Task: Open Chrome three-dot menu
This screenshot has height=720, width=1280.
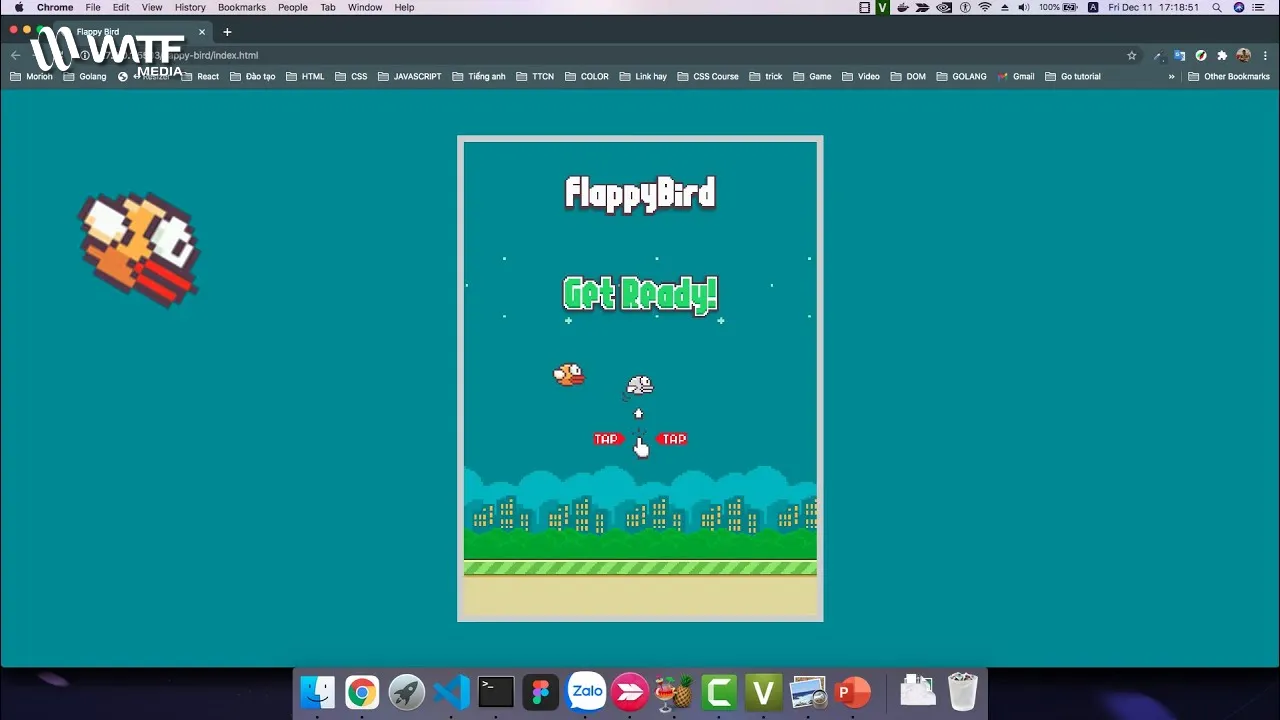Action: click(x=1265, y=56)
